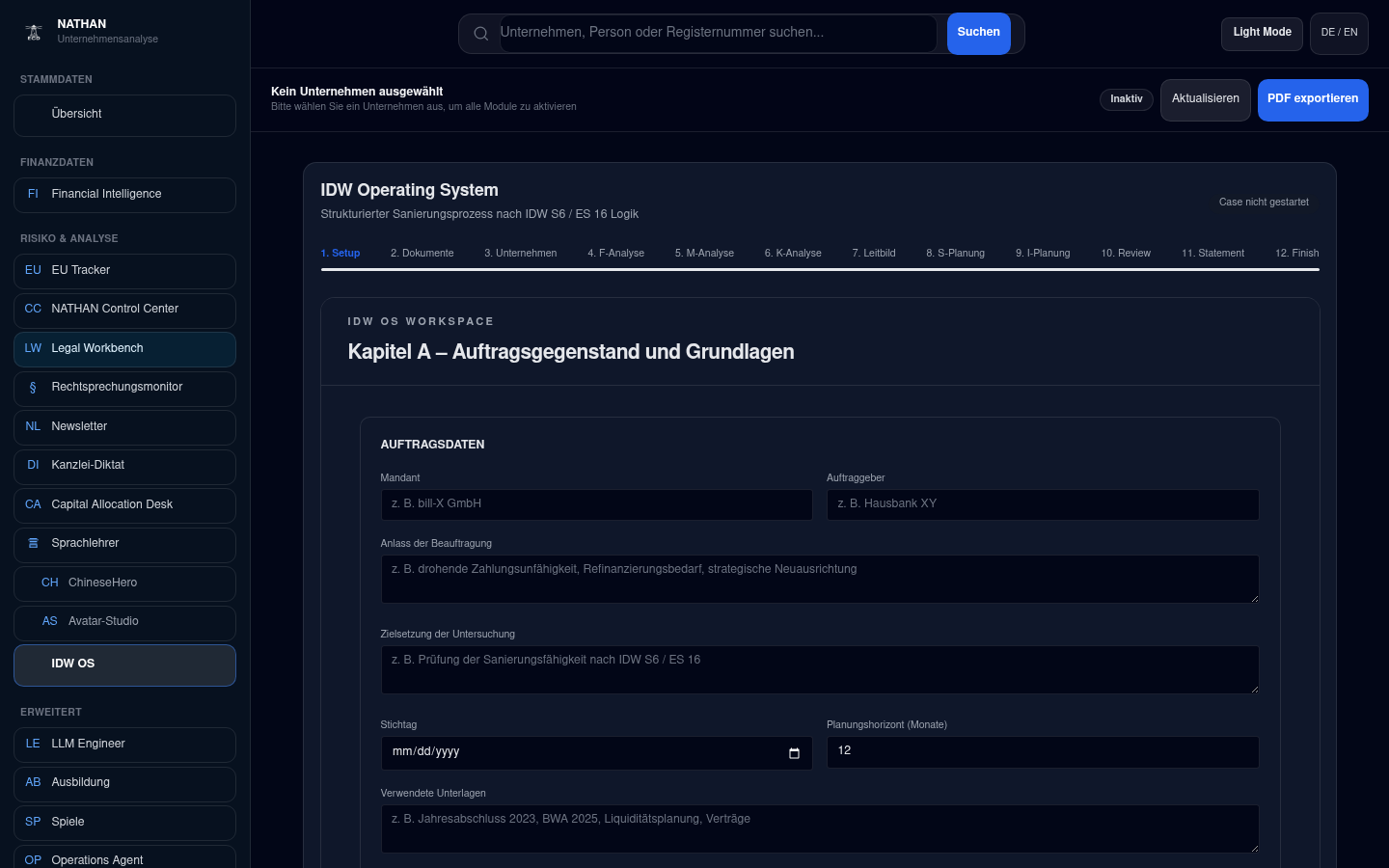
Task: Click the Sprachlehrer stacked-lines icon
Action: (x=33, y=543)
